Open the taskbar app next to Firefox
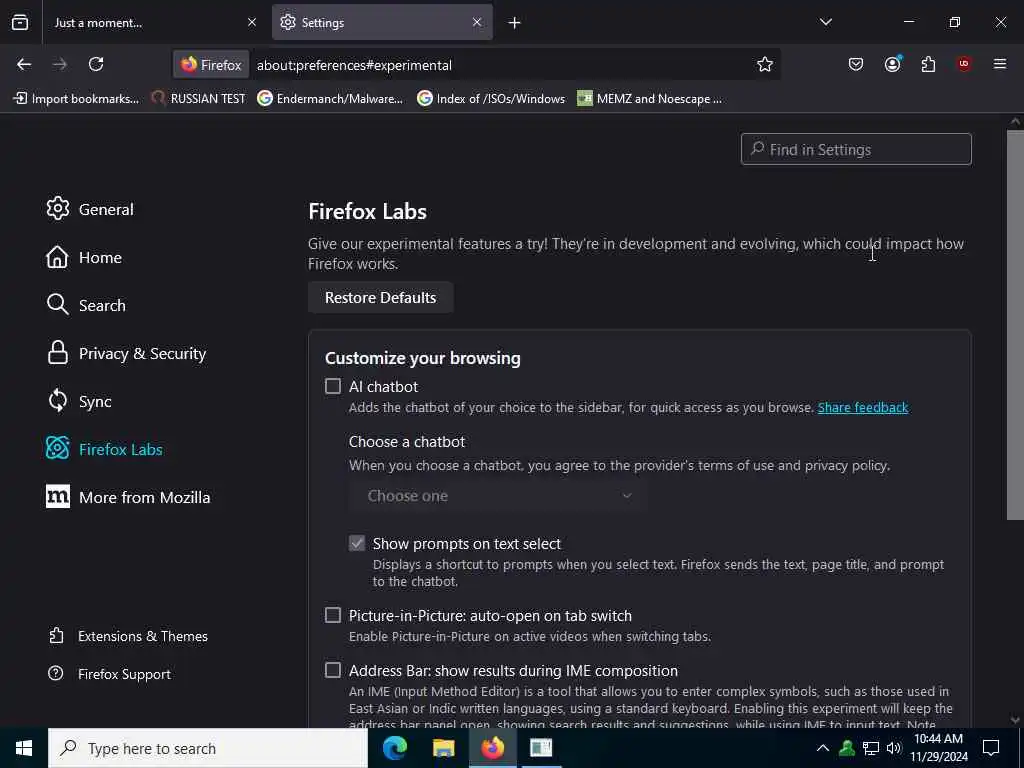Image resolution: width=1024 pixels, height=768 pixels. (x=541, y=748)
